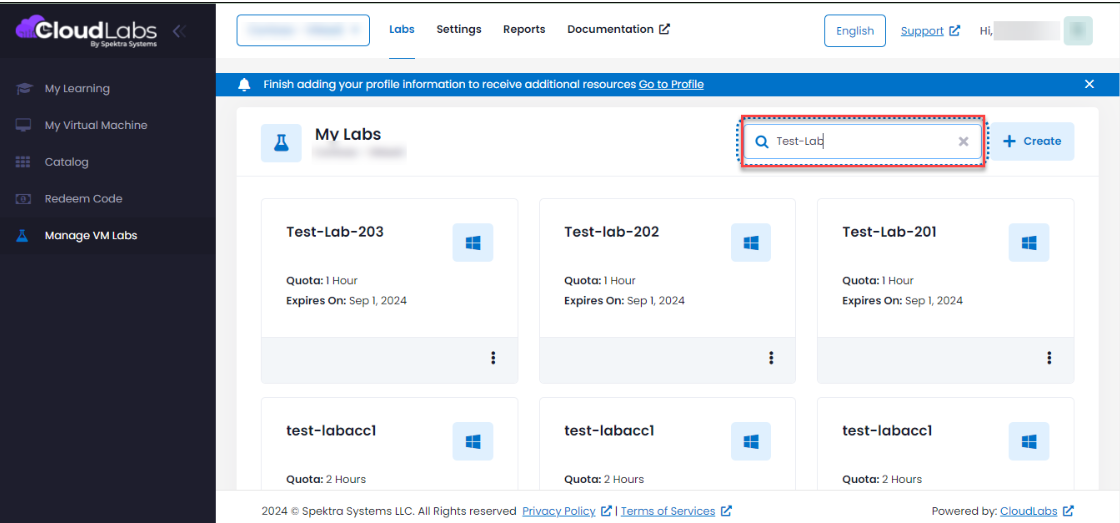The height and width of the screenshot is (523, 1120).
Task: Switch to the Settings tab
Action: coord(459,29)
